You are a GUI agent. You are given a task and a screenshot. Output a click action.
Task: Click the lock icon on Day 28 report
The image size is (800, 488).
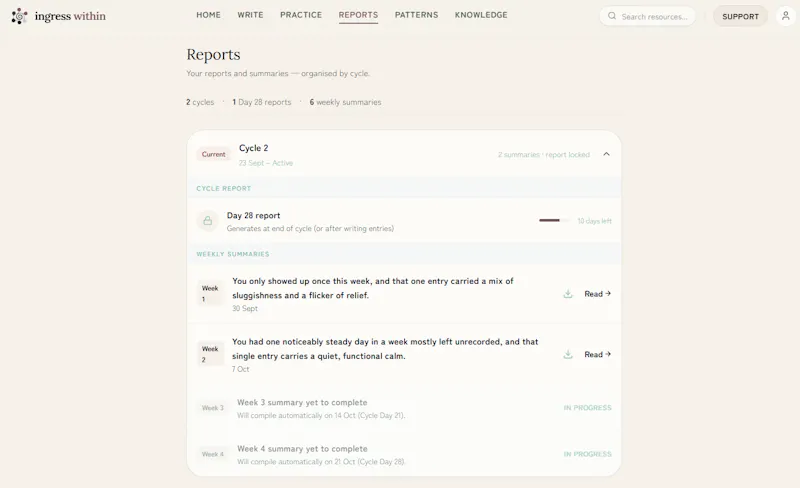click(208, 221)
